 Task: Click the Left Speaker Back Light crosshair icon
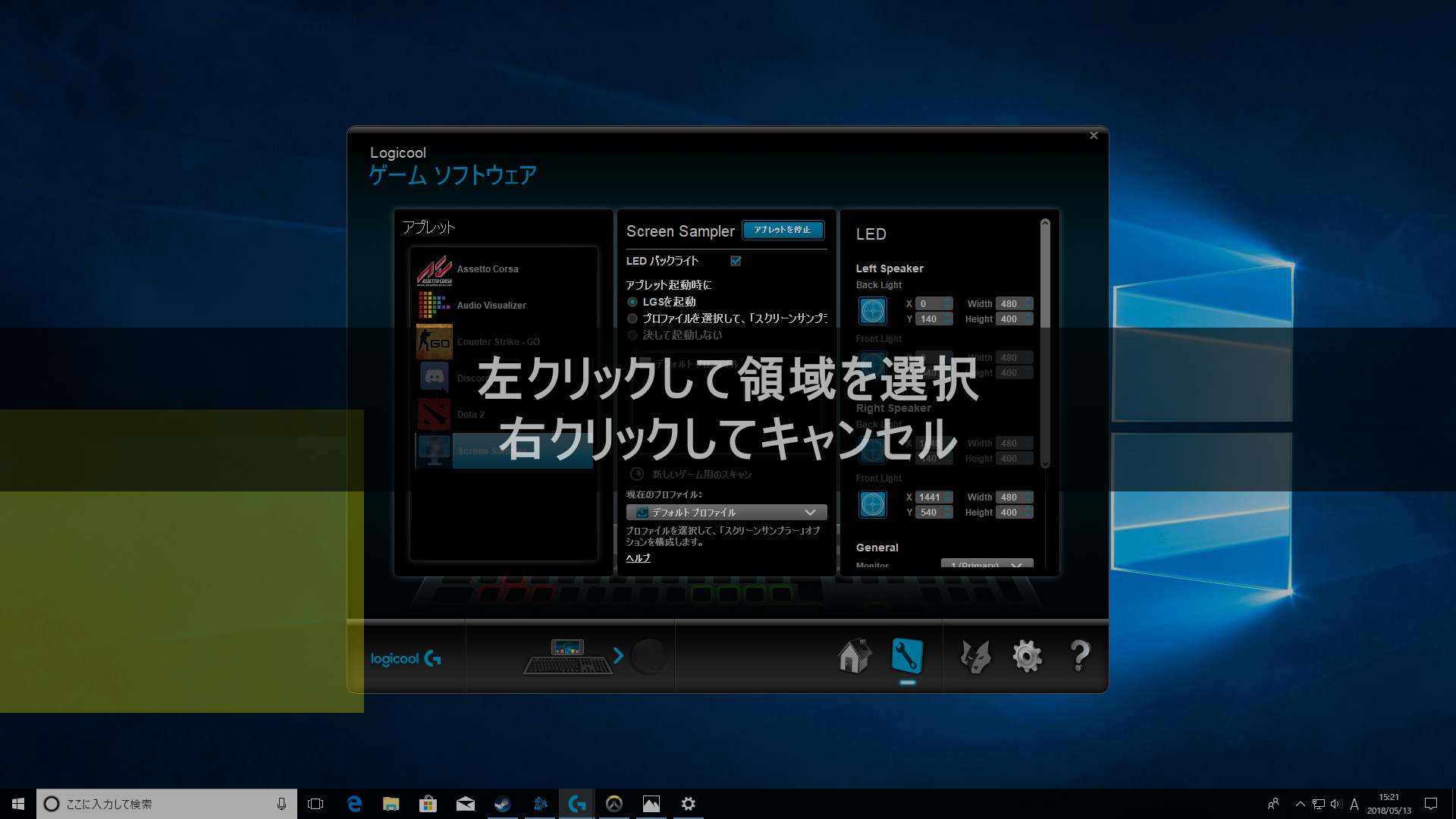(873, 311)
